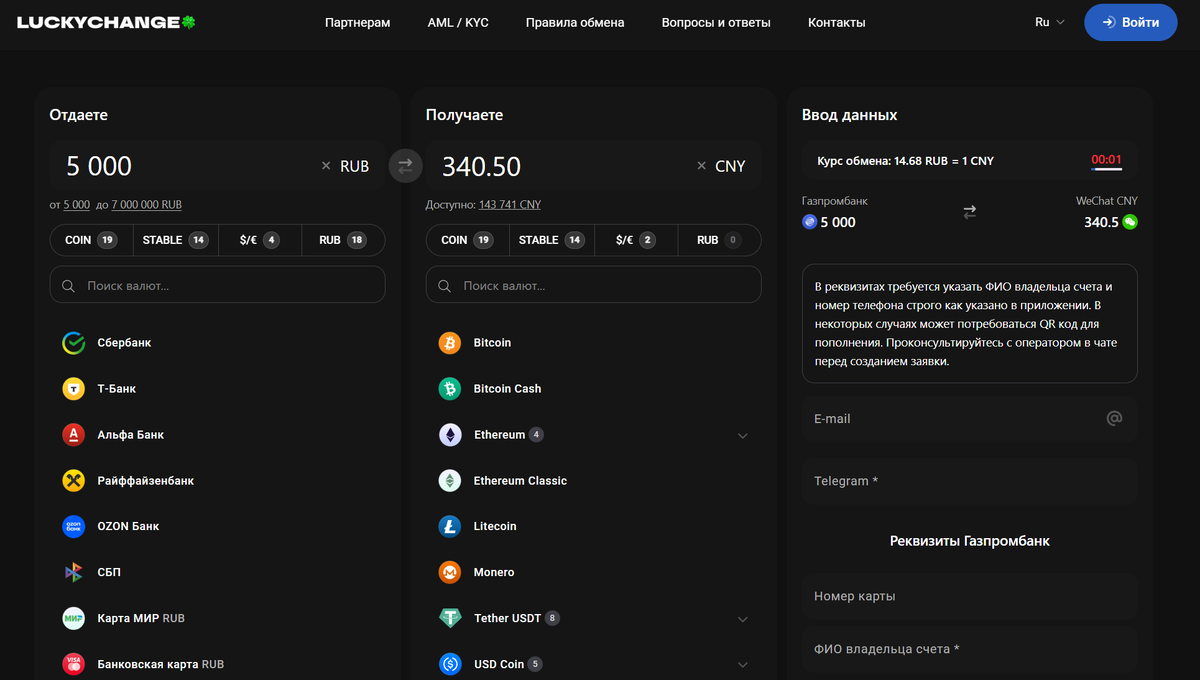Click the maximum 7 000 000 RUB link
Viewport: 1200px width, 680px height.
point(147,204)
